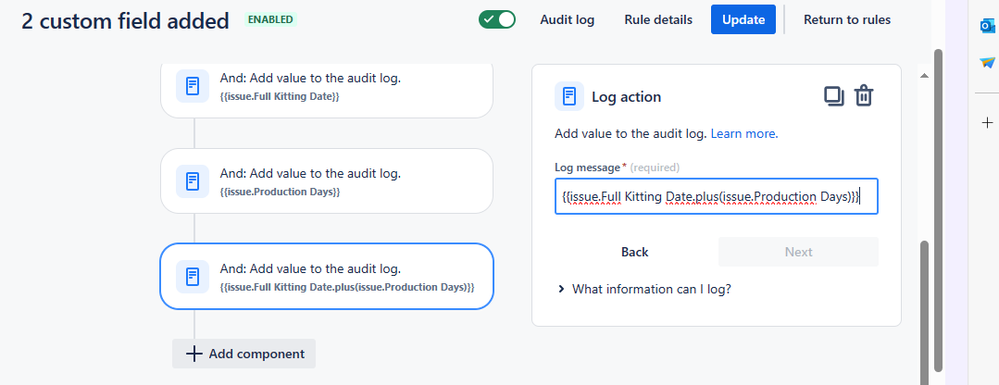Toggle the rule enabled switch off

click(x=497, y=20)
